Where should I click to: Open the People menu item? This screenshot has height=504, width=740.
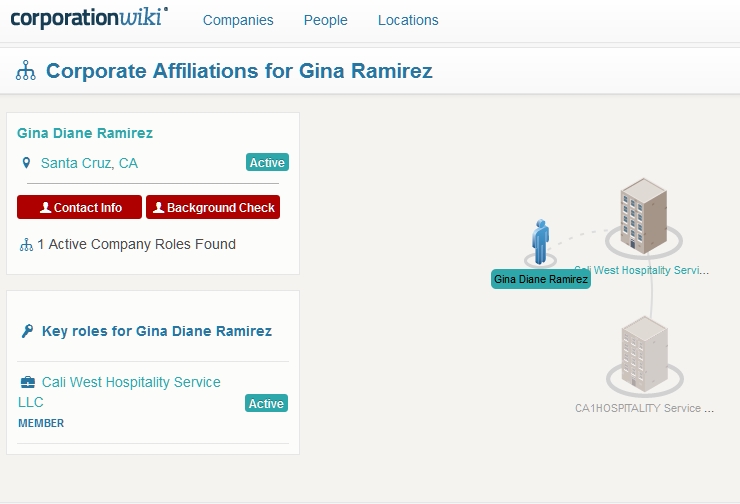(x=325, y=20)
